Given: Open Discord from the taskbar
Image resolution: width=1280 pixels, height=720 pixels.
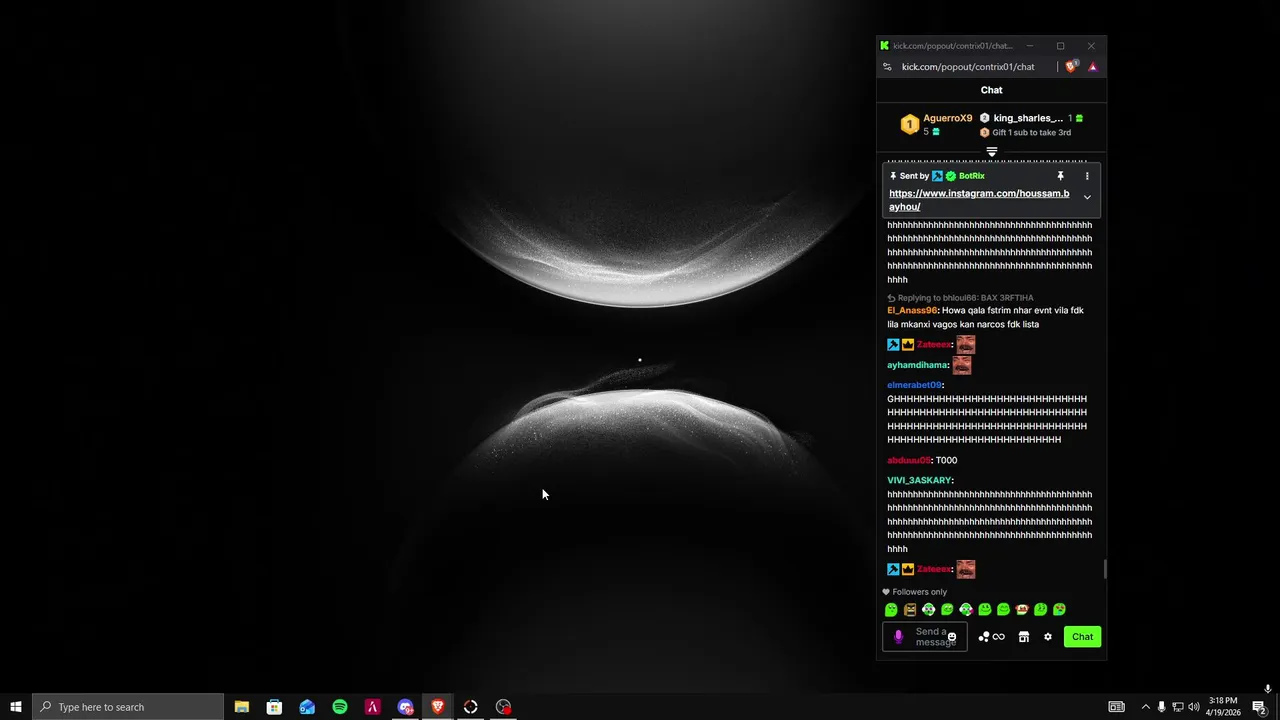Looking at the screenshot, I should pos(405,707).
